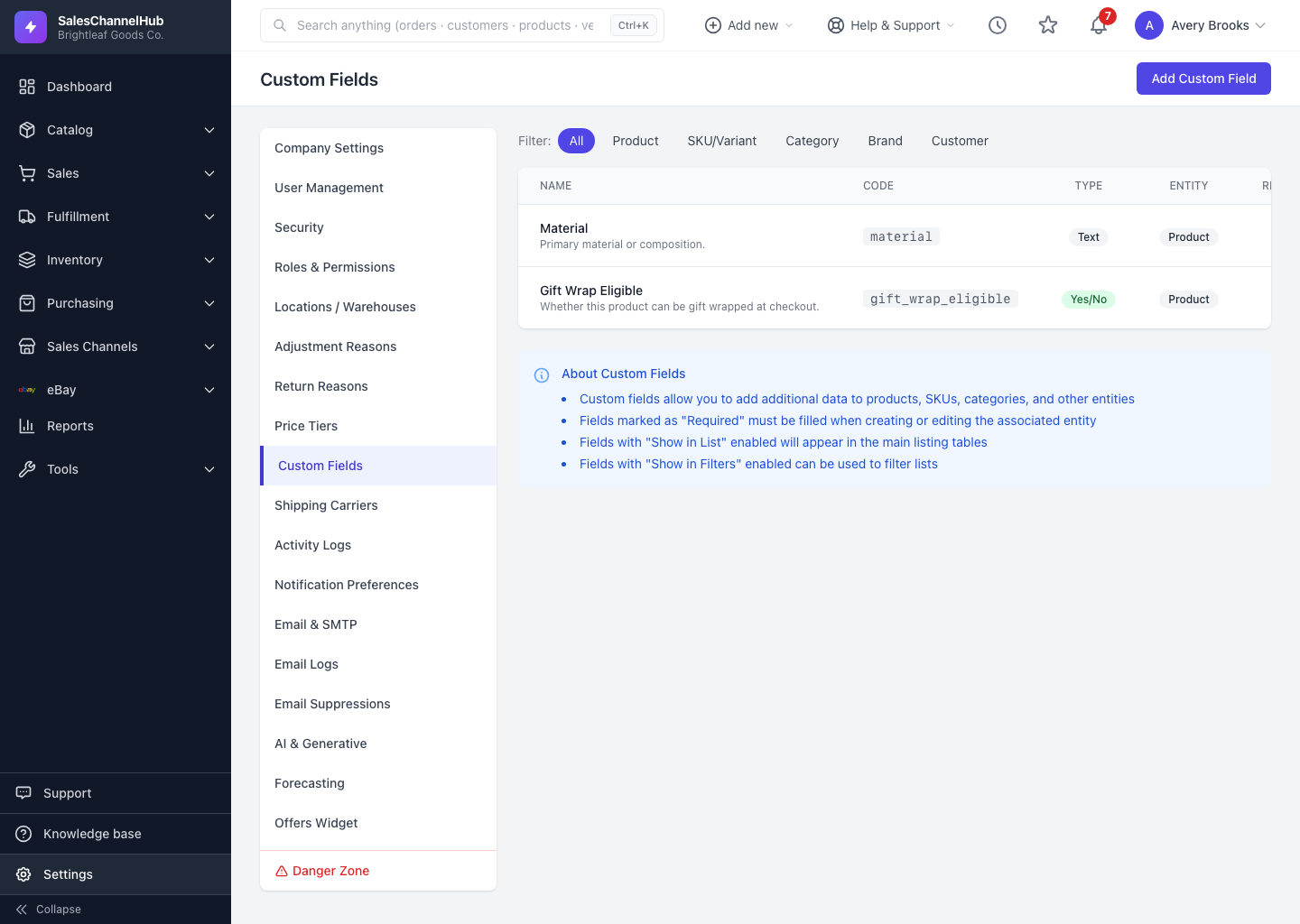Click the Settings gear icon
The width and height of the screenshot is (1300, 924).
point(23,874)
